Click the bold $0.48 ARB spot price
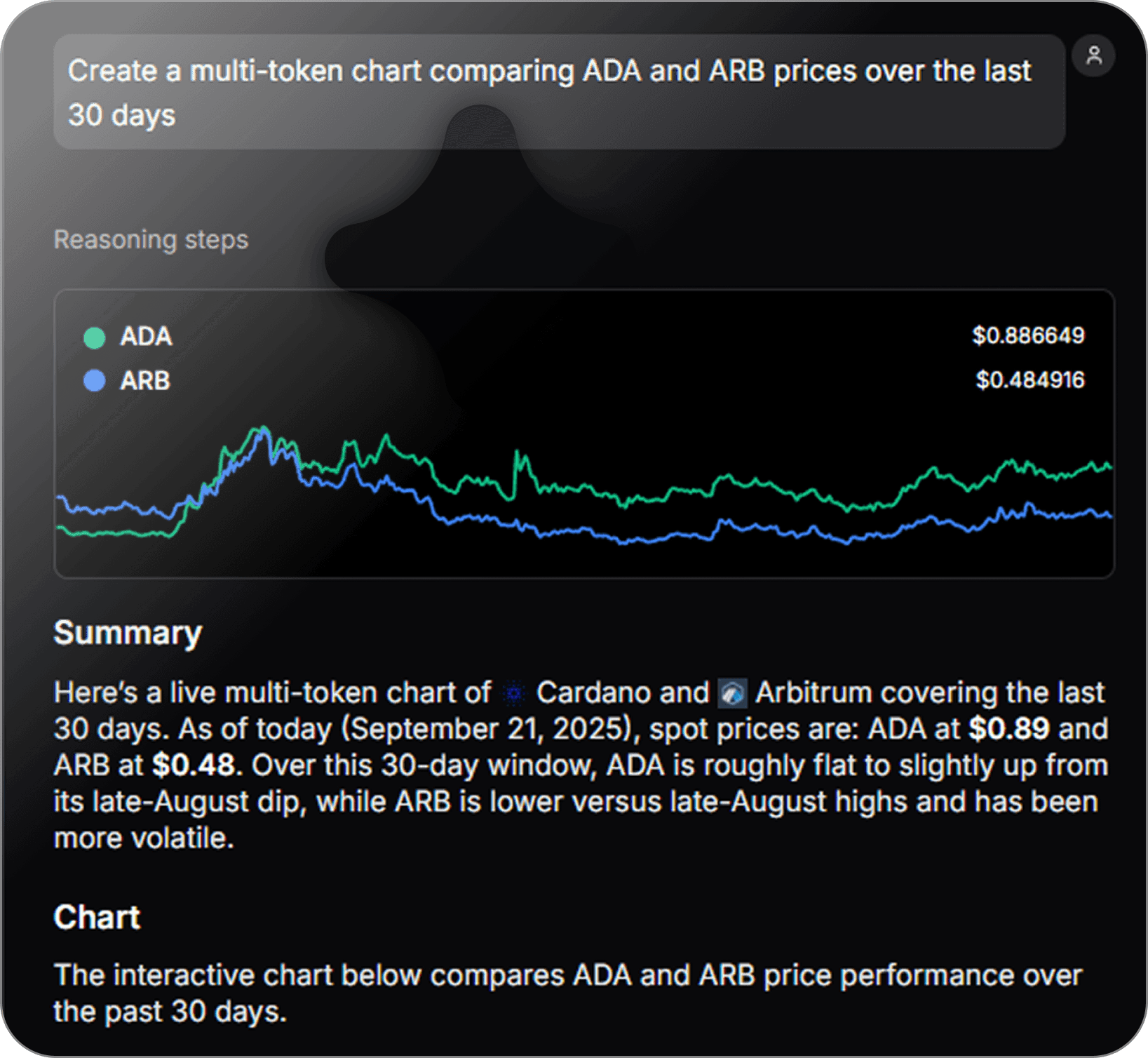This screenshot has width=1148, height=1058. pyautogui.click(x=193, y=765)
